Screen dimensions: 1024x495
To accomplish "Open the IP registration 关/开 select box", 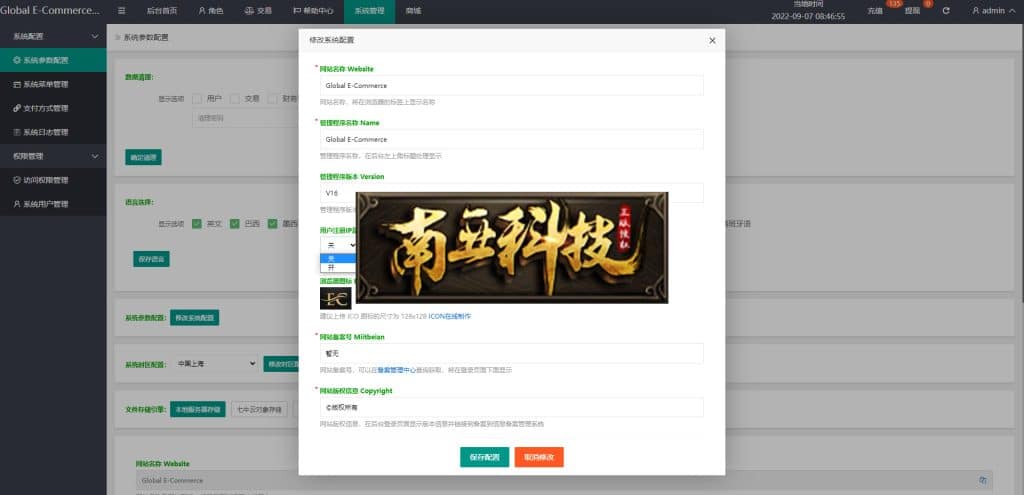I will pyautogui.click(x=338, y=245).
